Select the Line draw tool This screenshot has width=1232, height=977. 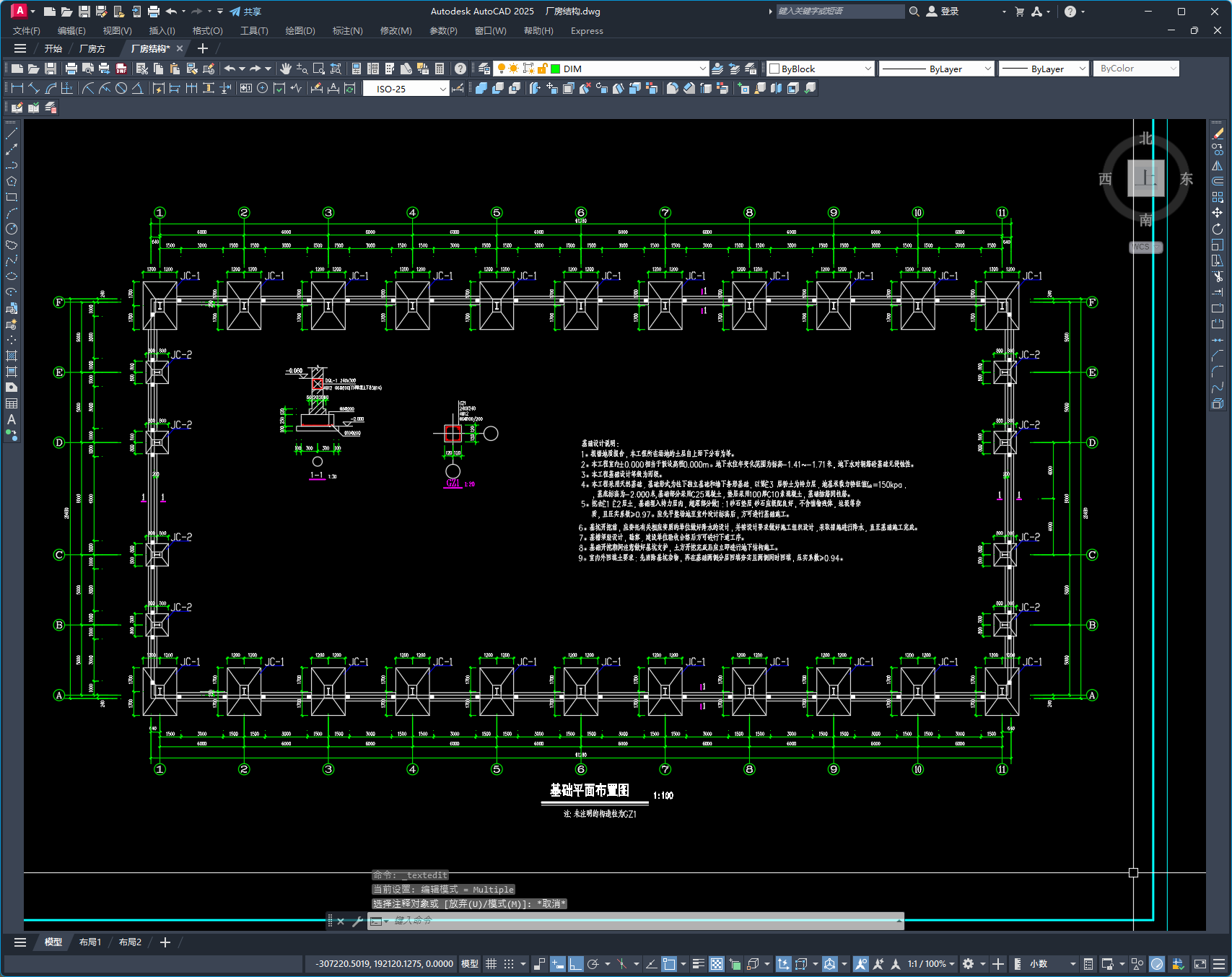click(x=12, y=133)
